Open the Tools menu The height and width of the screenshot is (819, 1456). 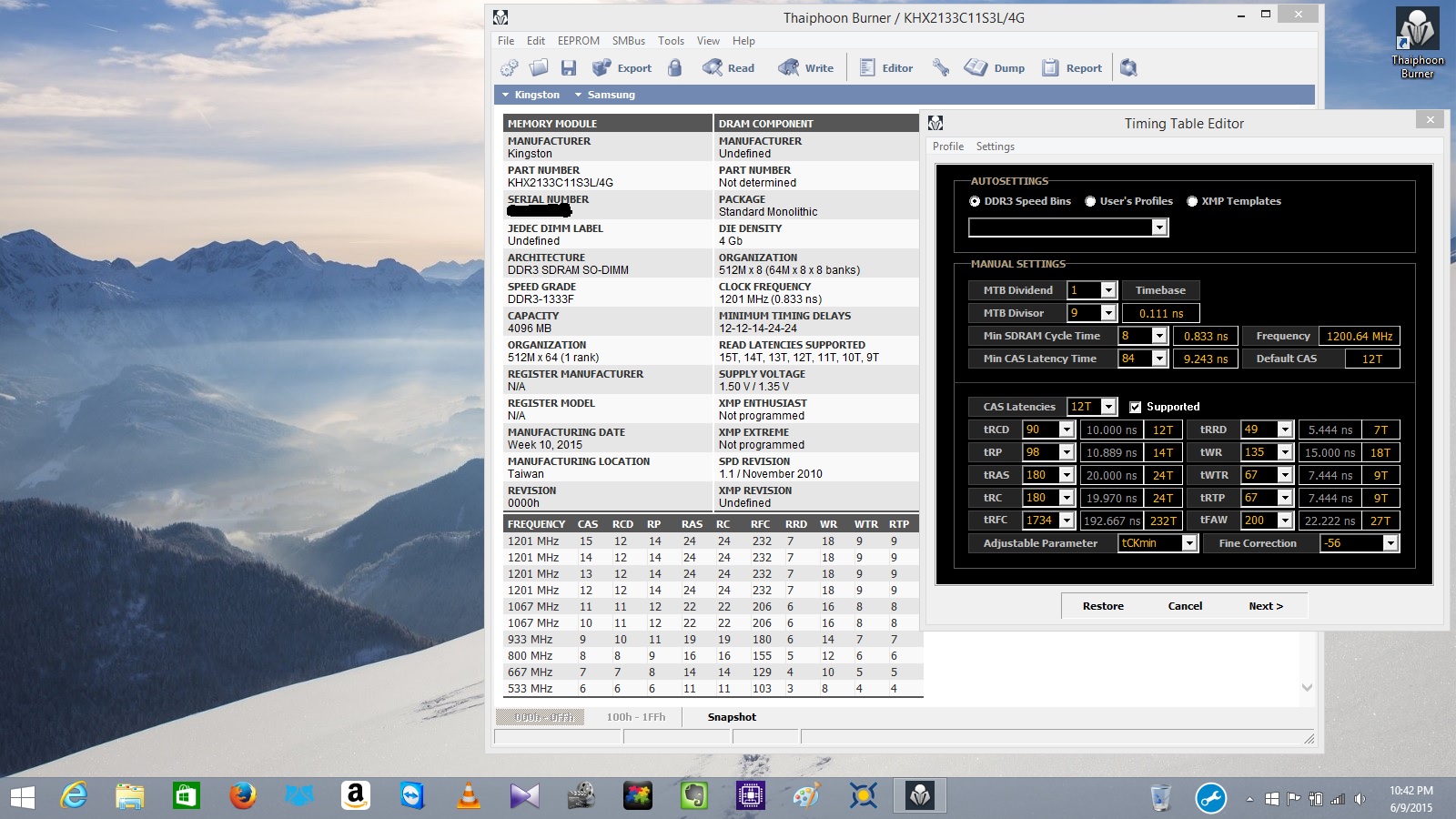pyautogui.click(x=671, y=41)
